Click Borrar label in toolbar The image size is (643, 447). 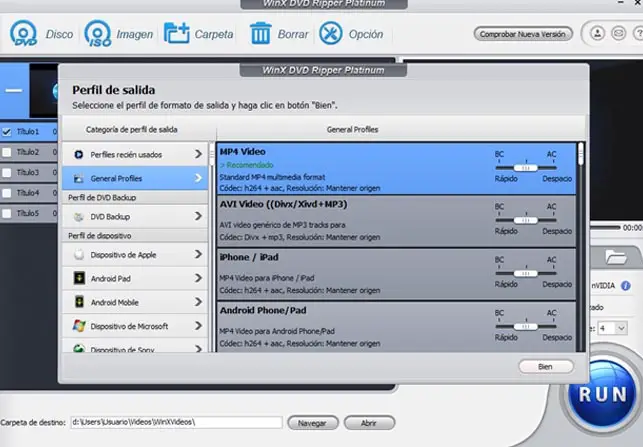click(293, 34)
